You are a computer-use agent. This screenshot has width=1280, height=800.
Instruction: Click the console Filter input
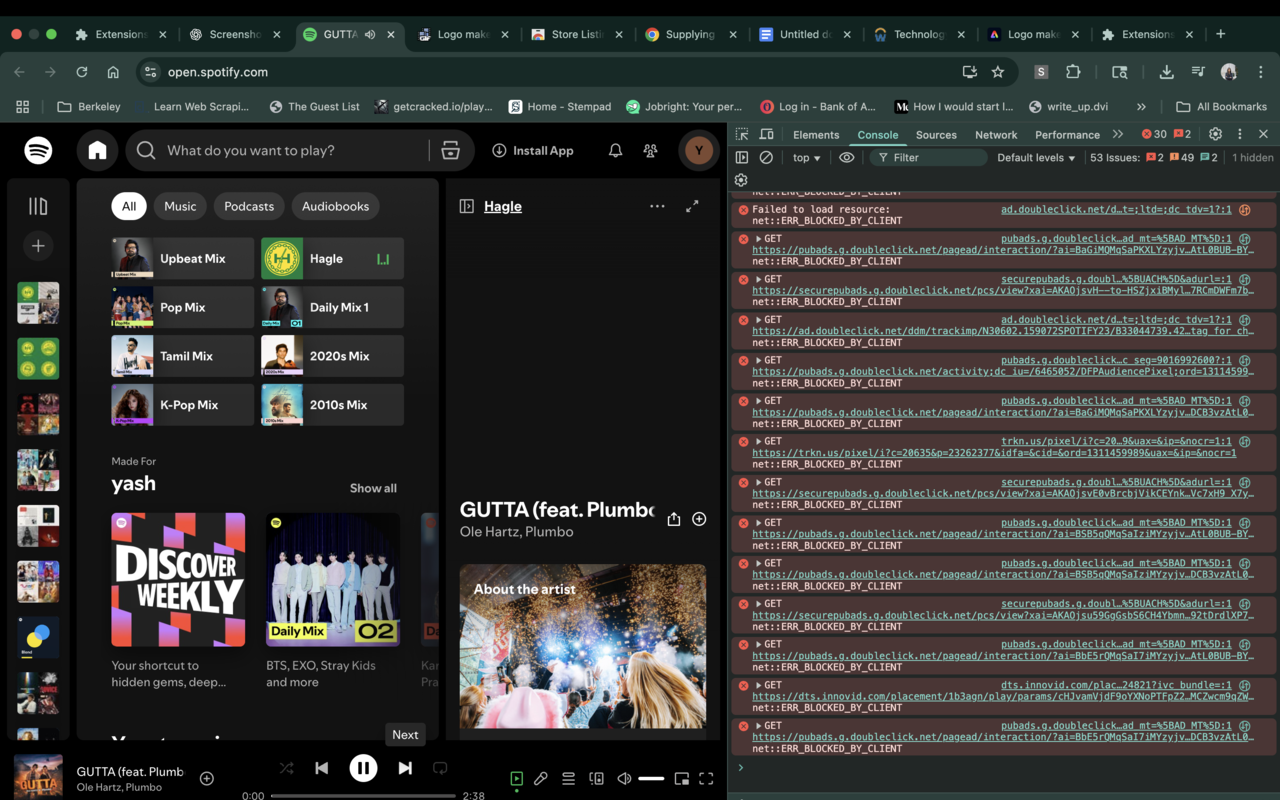[x=928, y=157]
